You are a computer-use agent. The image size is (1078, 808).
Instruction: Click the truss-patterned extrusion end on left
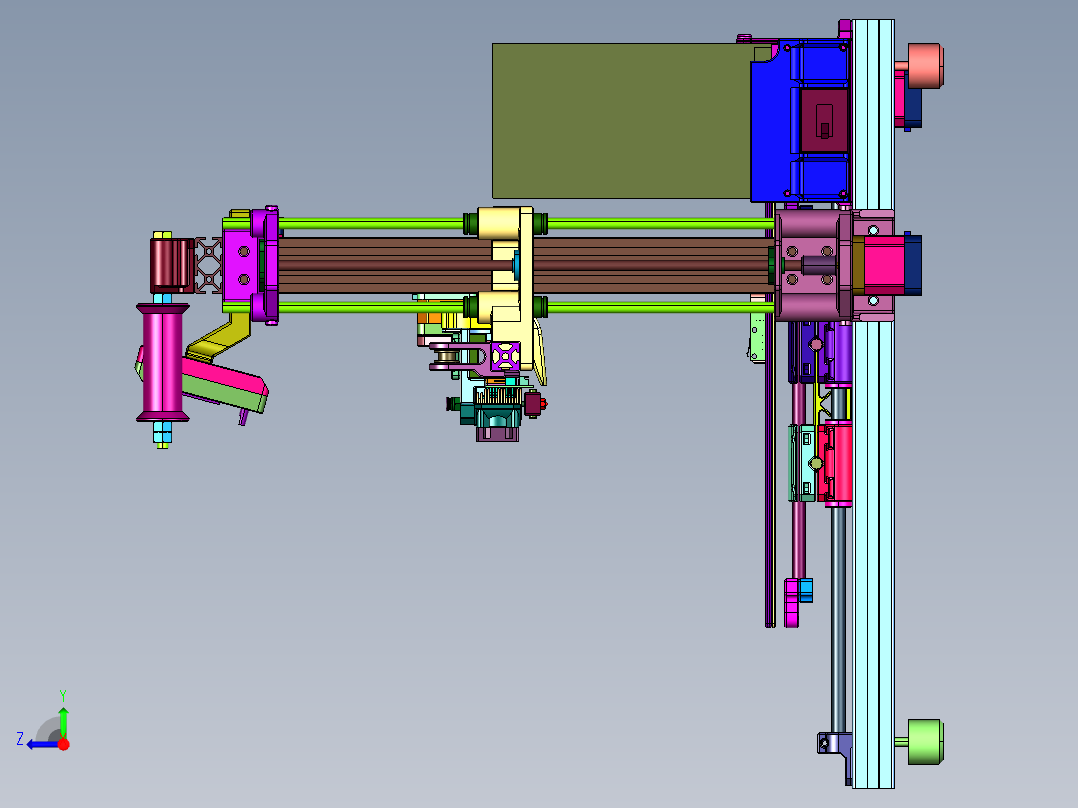(x=209, y=265)
